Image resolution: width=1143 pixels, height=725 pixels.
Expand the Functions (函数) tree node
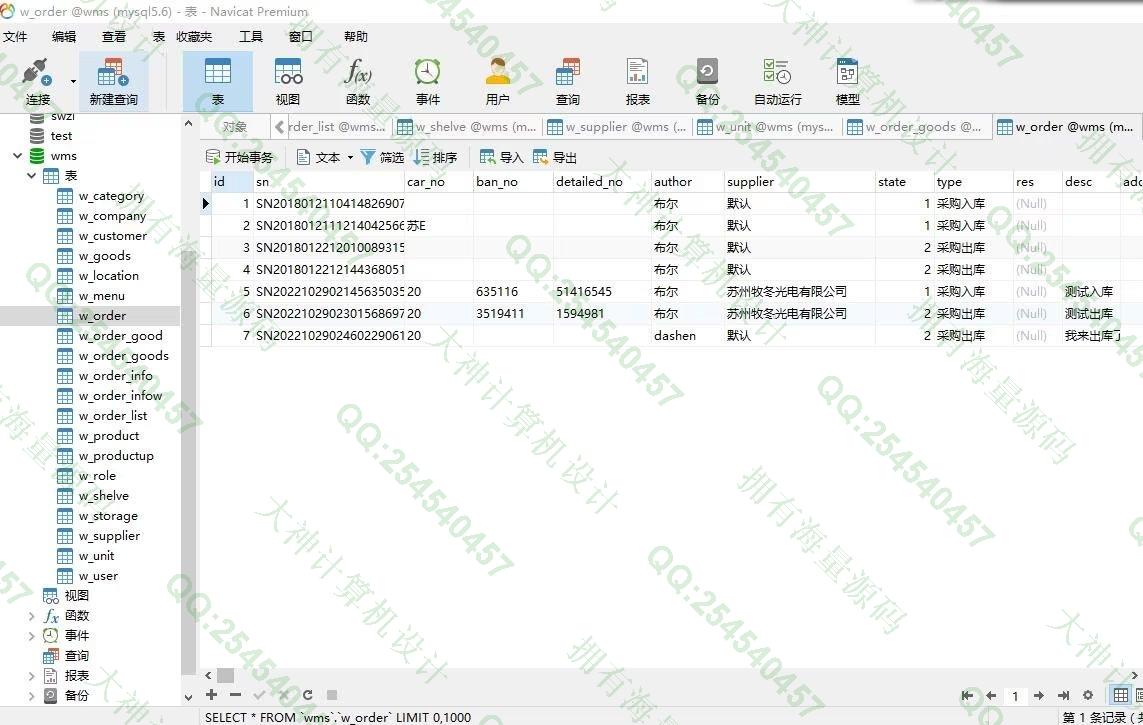[31, 616]
